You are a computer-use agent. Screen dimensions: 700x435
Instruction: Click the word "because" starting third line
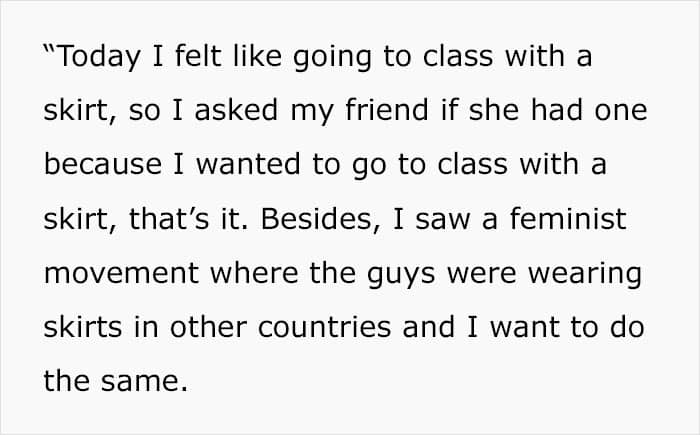103,164
